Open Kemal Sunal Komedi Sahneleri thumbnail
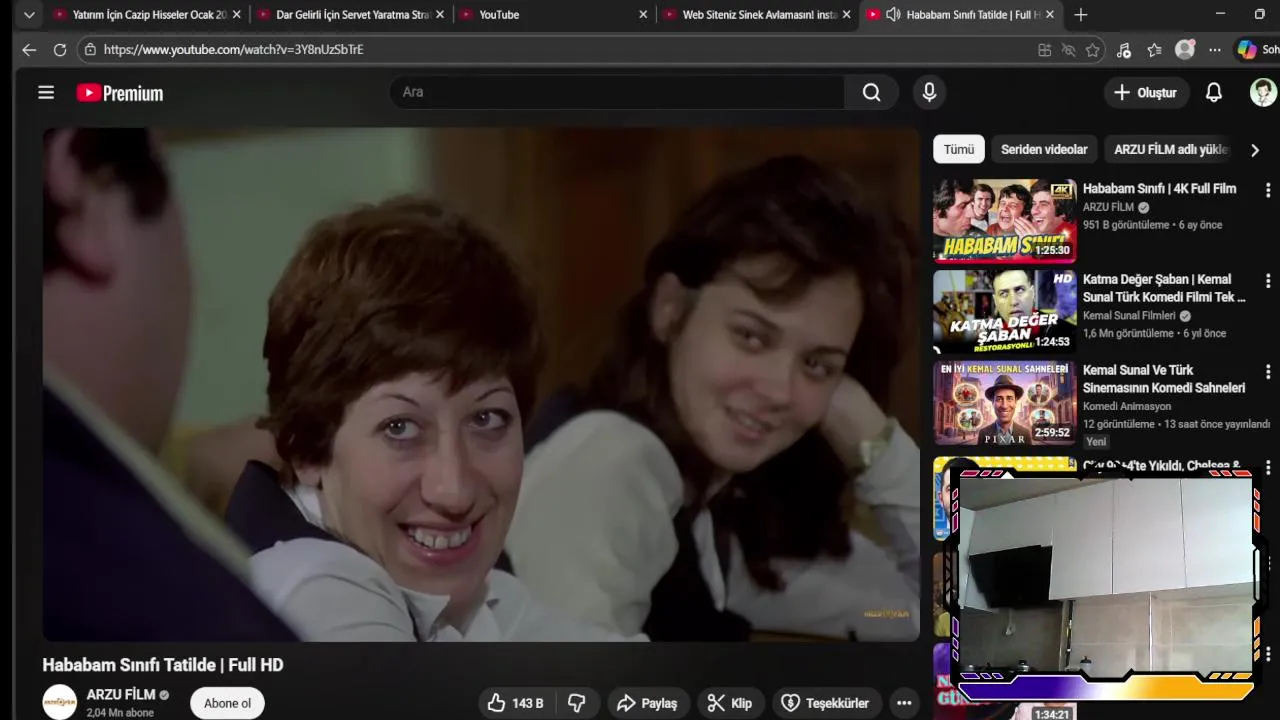Screen dimensions: 1280x720 [1005, 402]
